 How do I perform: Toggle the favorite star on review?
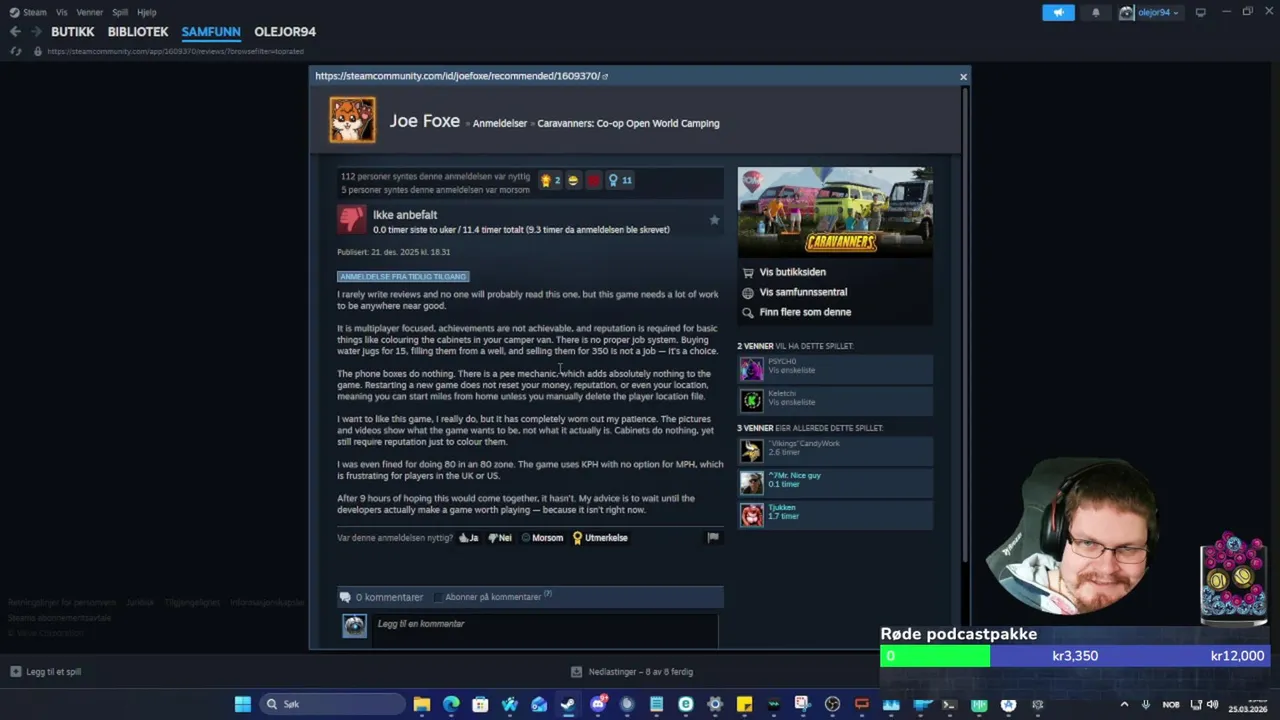point(714,220)
